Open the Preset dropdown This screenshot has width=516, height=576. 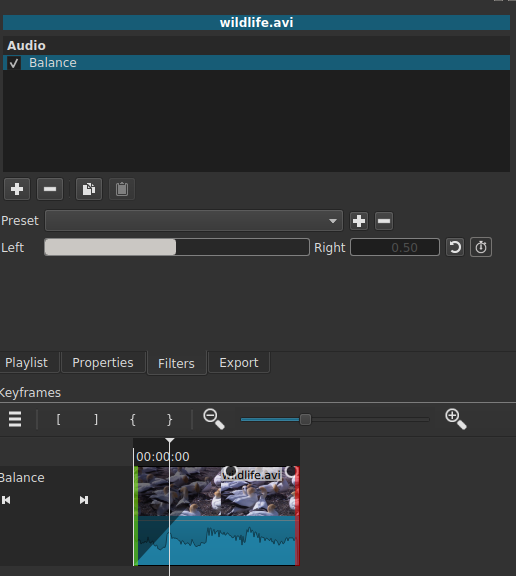[194, 221]
